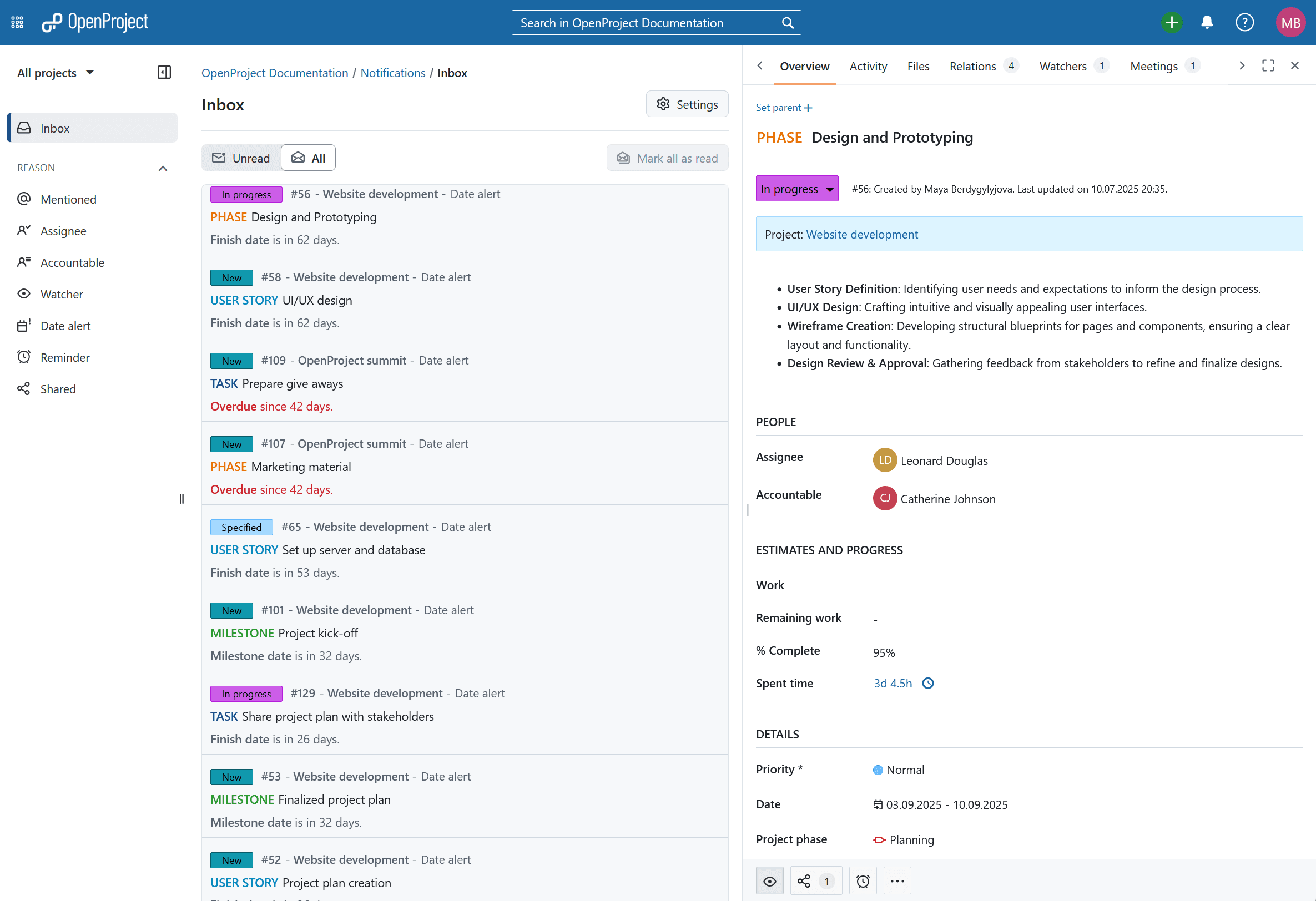Expand the All projects dropdown
The width and height of the screenshot is (1316, 901).
56,73
